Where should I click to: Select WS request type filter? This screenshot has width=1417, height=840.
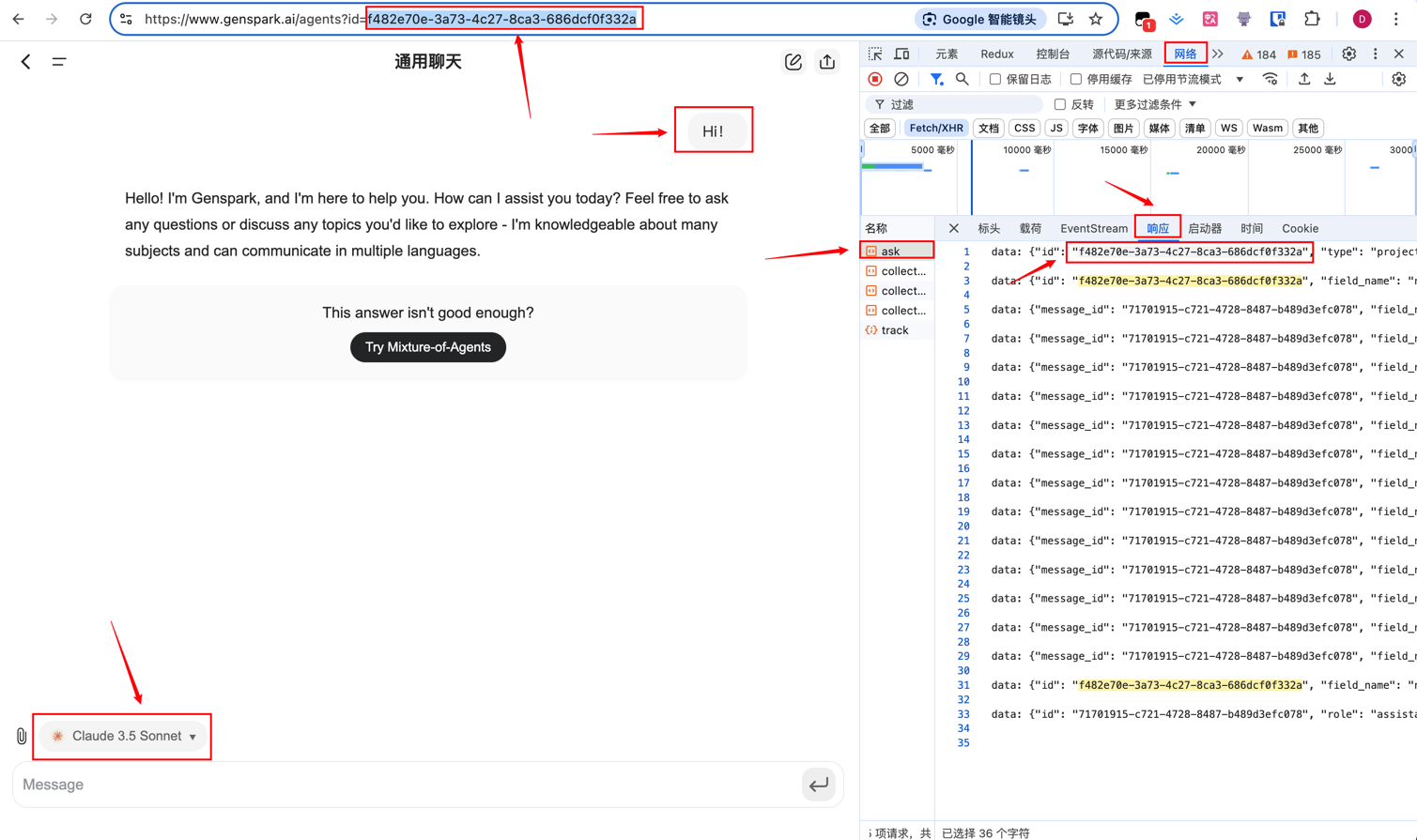(x=1229, y=129)
